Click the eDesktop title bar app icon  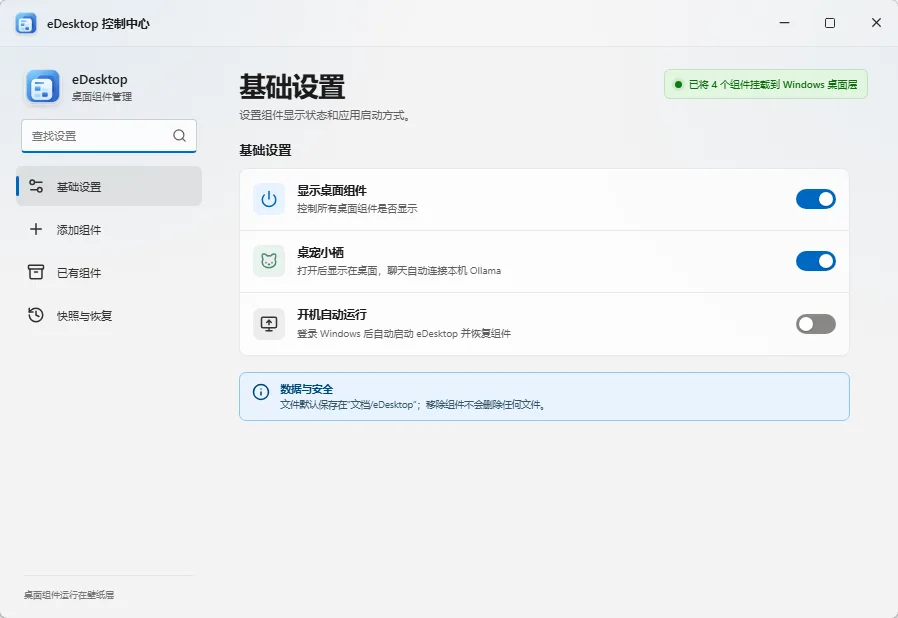[26, 23]
